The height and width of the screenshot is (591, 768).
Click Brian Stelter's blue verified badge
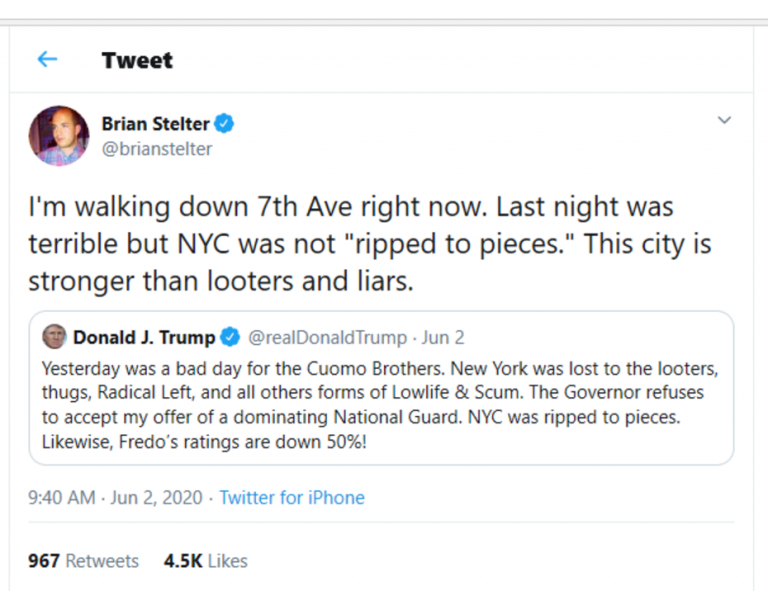click(225, 124)
